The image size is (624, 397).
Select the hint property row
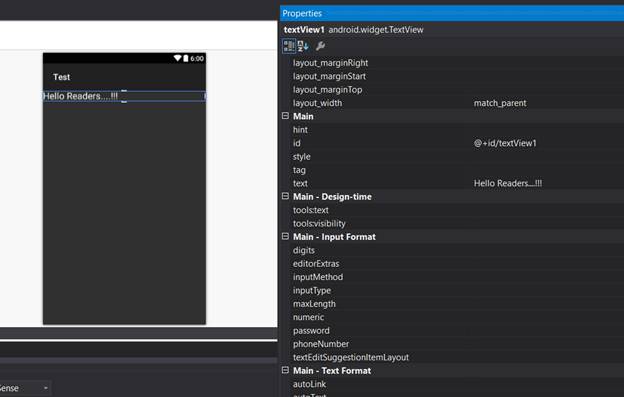452,130
